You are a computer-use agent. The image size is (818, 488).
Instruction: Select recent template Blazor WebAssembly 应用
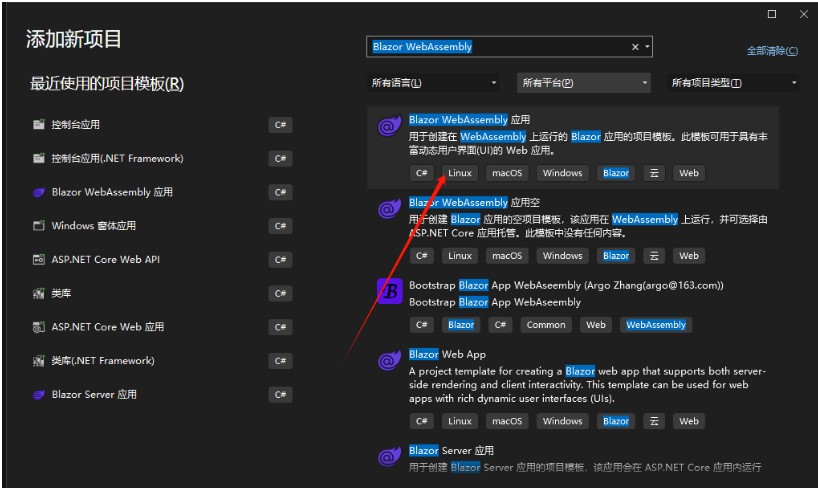112,192
